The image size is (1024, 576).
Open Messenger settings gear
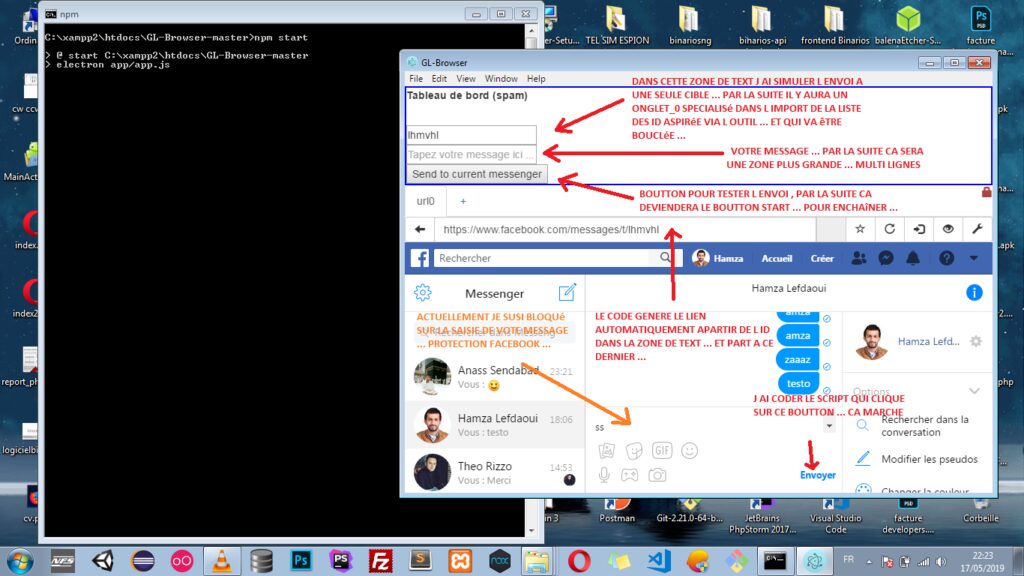coord(423,293)
